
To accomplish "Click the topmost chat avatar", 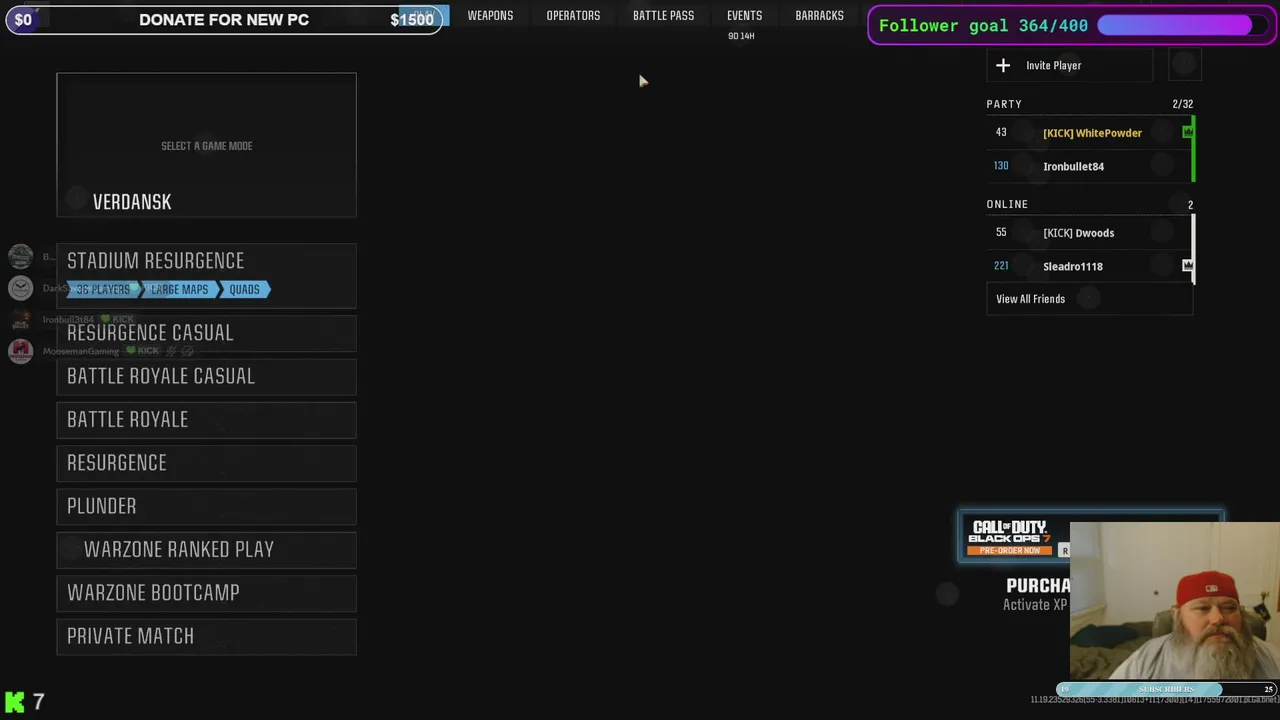I will [x=20, y=257].
